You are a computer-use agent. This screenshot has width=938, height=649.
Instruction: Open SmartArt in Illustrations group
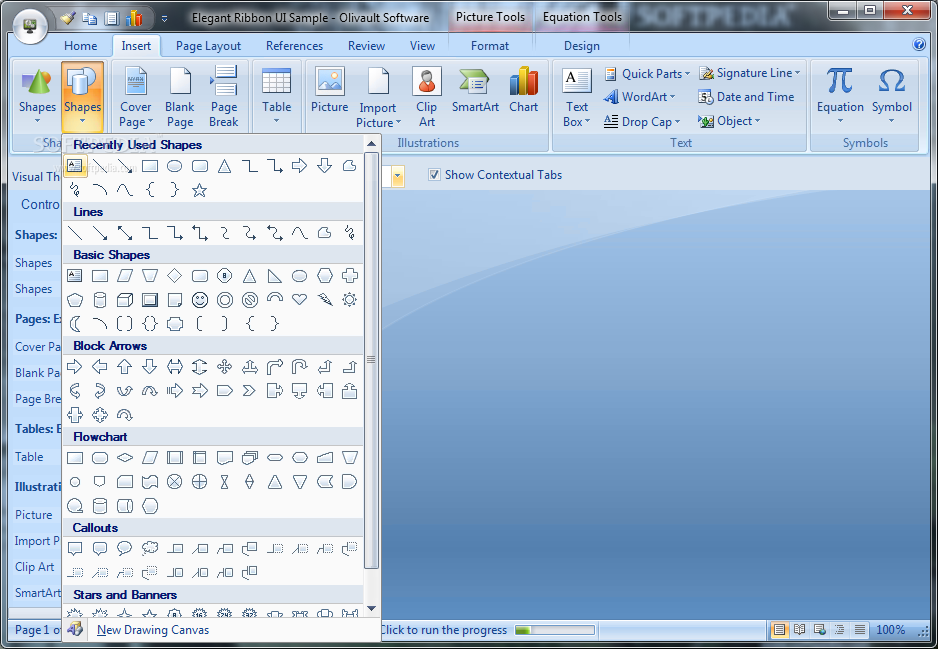475,91
